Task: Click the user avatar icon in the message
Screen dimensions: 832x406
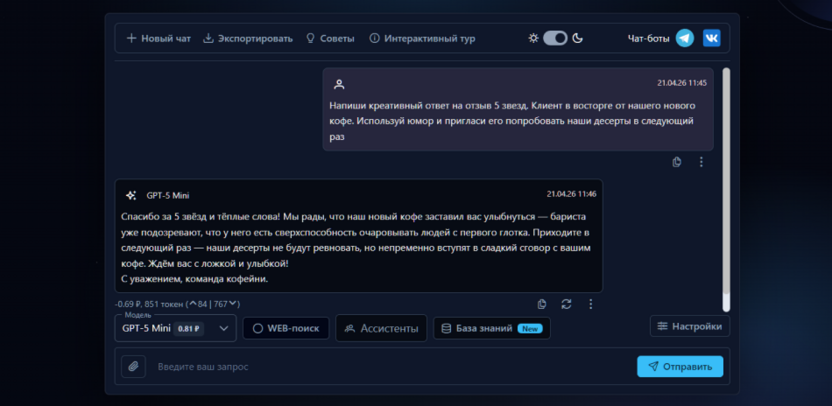Action: click(x=339, y=84)
